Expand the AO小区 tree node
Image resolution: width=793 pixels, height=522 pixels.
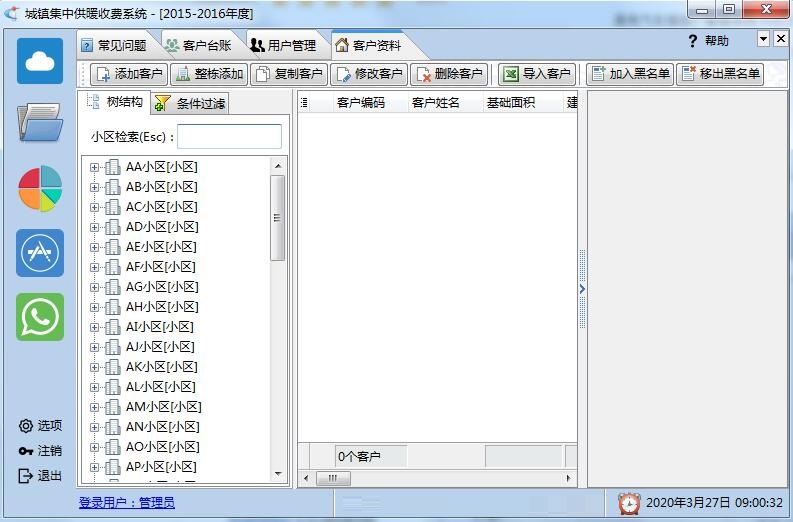94,448
